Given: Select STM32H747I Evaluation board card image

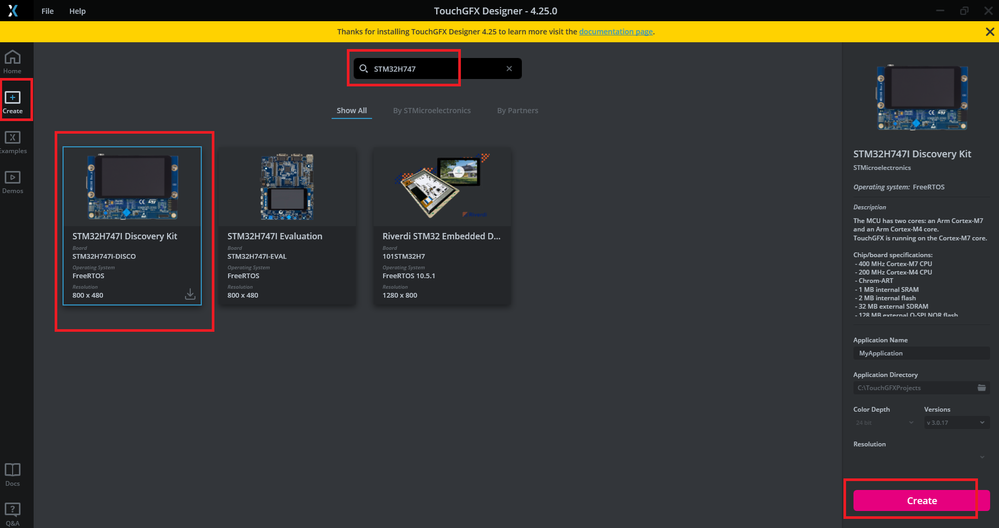Looking at the screenshot, I should (x=287, y=187).
